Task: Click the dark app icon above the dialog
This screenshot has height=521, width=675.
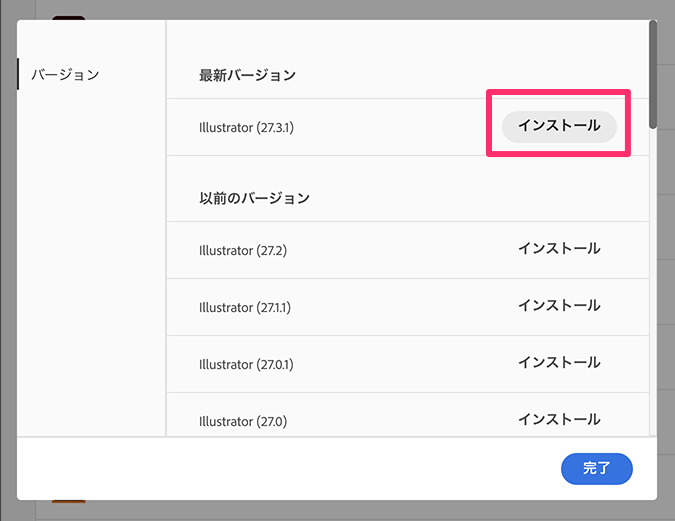Action: coord(68,17)
